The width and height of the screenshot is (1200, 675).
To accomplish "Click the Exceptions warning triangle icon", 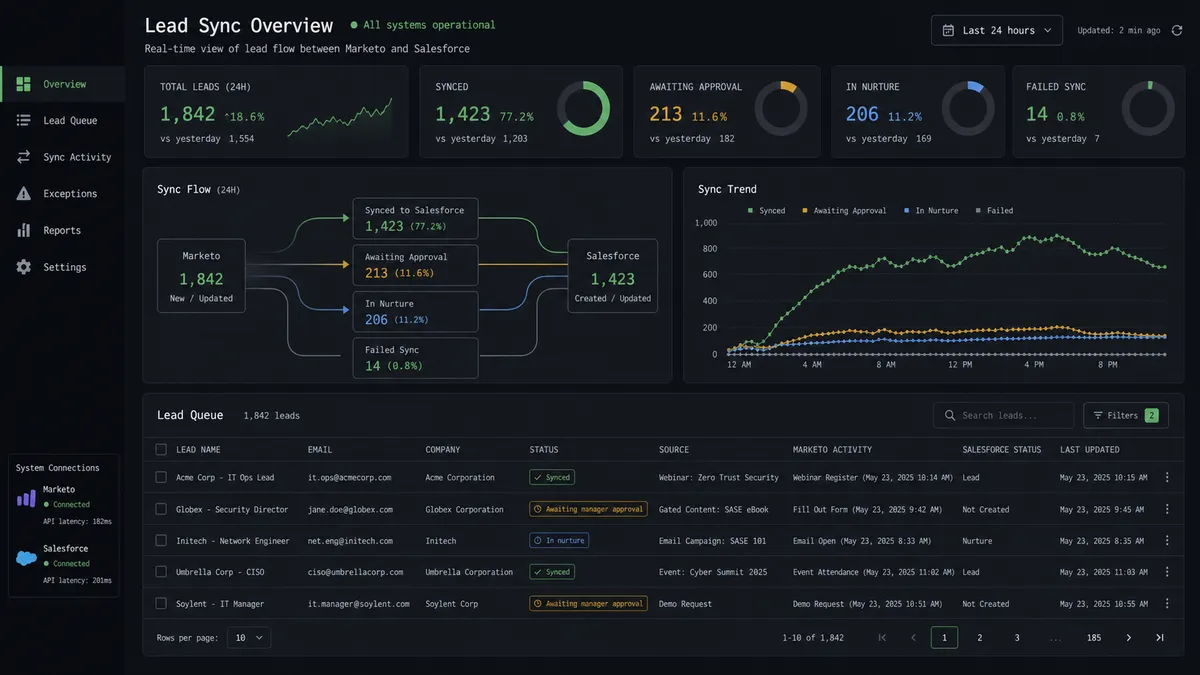I will [x=24, y=194].
